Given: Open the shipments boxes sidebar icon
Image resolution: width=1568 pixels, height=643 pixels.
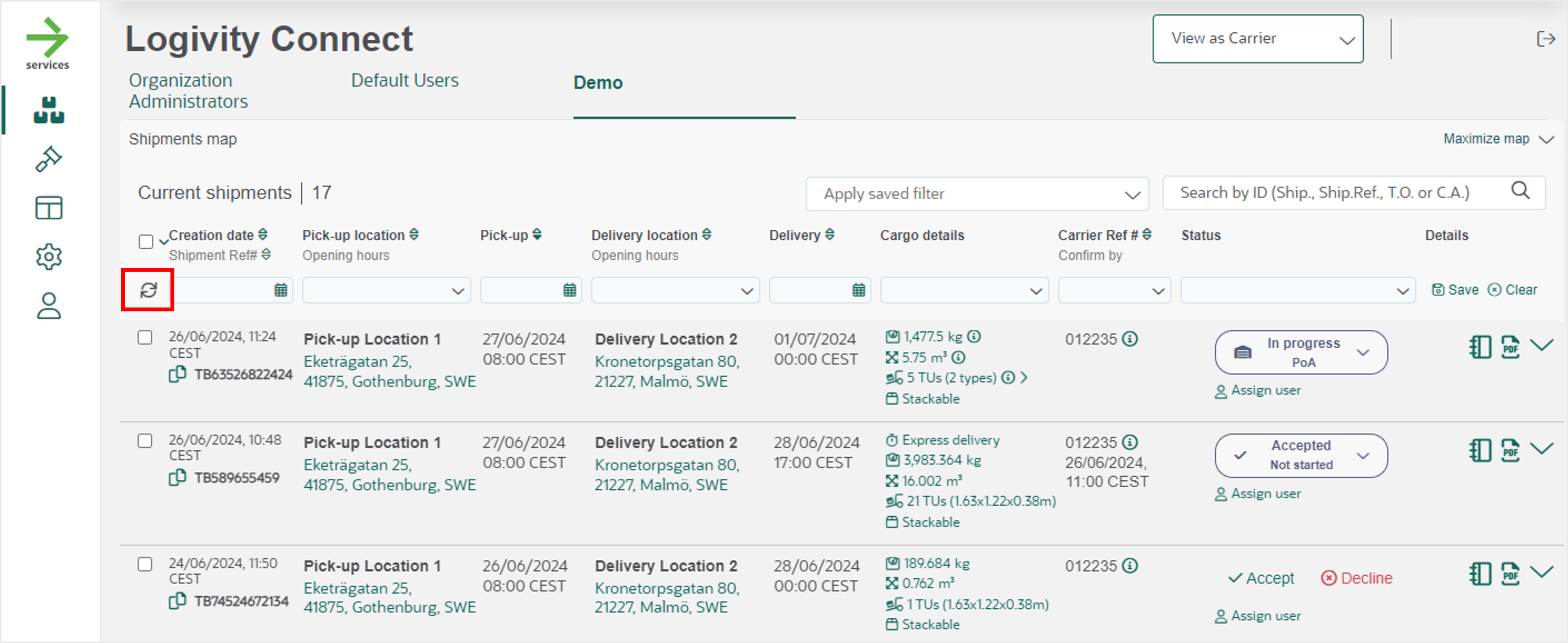Looking at the screenshot, I should (49, 110).
